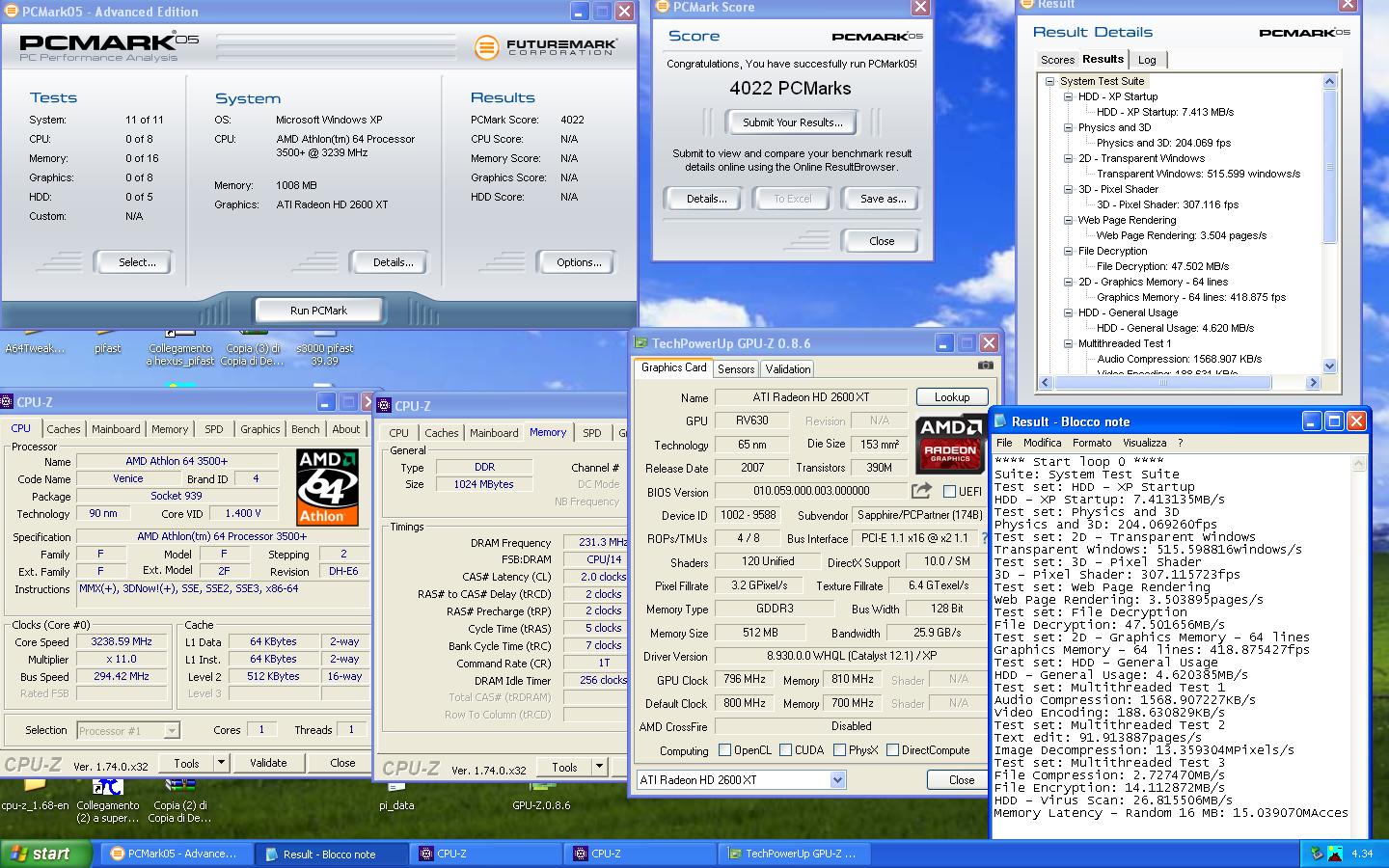
Task: Open the Tools dropdown arrow in CPU-Z Memory window
Action: click(599, 767)
